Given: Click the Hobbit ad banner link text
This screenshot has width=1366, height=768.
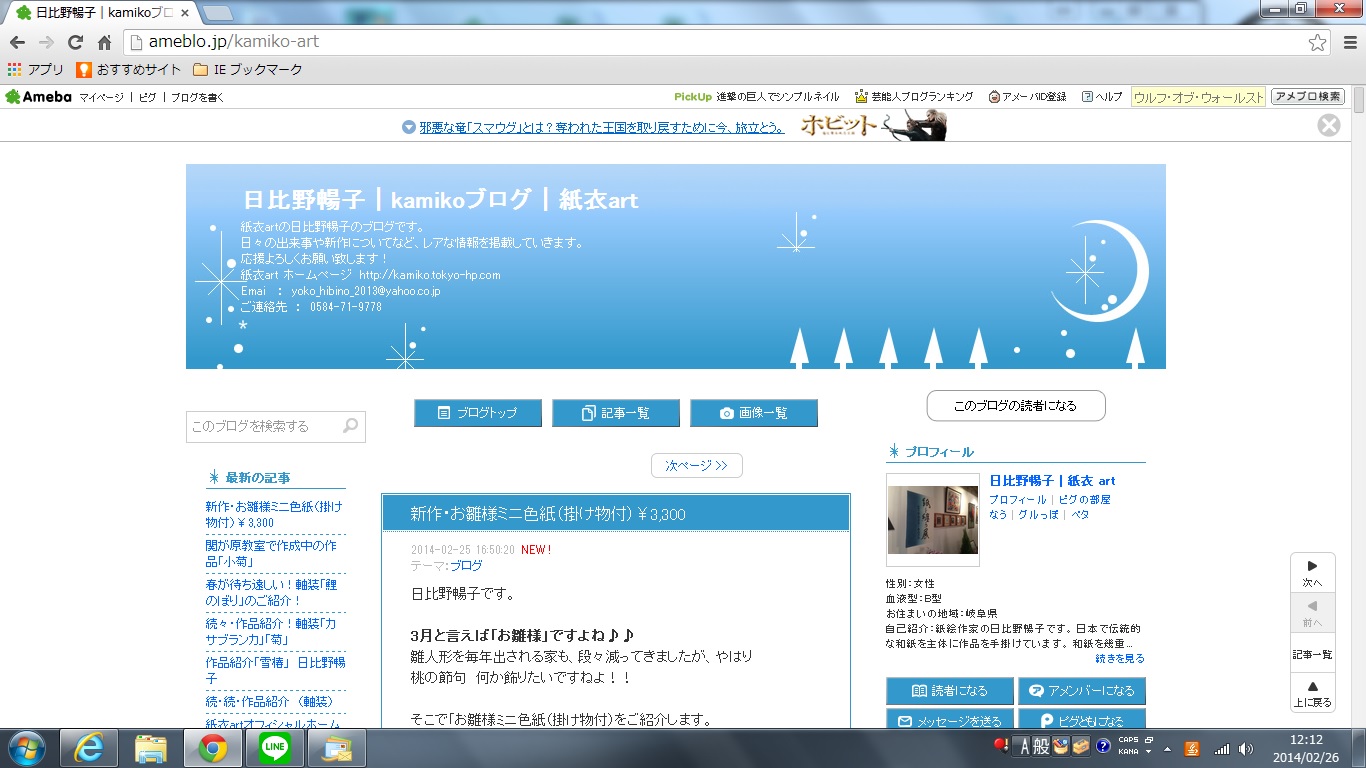Looking at the screenshot, I should coord(602,127).
